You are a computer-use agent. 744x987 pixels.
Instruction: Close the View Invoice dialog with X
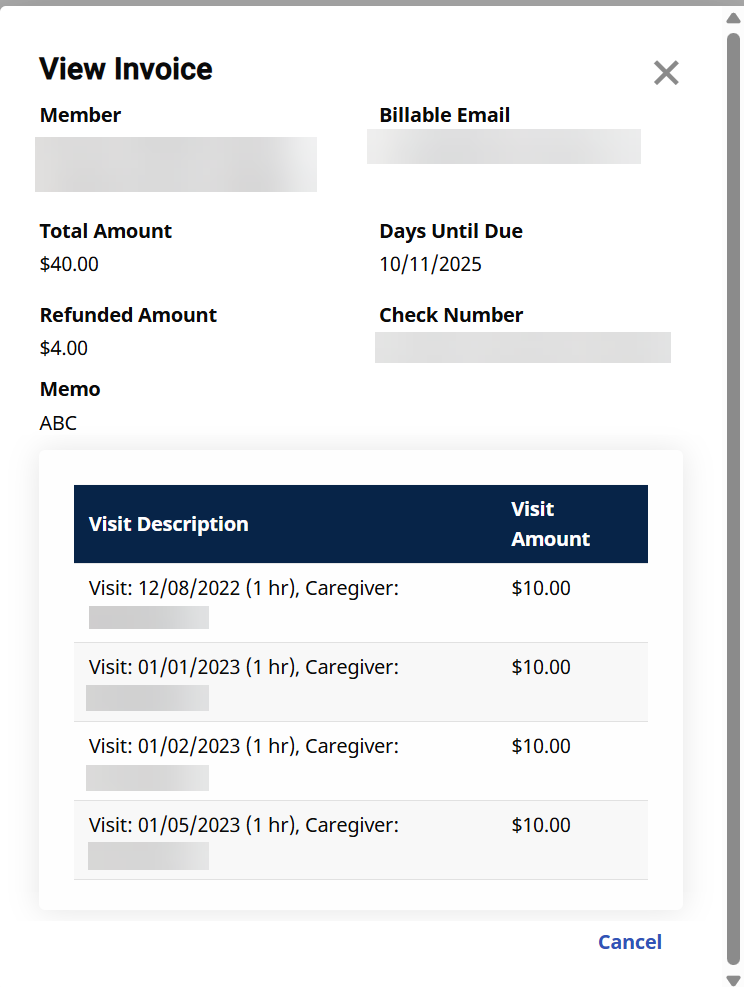[x=666, y=72]
